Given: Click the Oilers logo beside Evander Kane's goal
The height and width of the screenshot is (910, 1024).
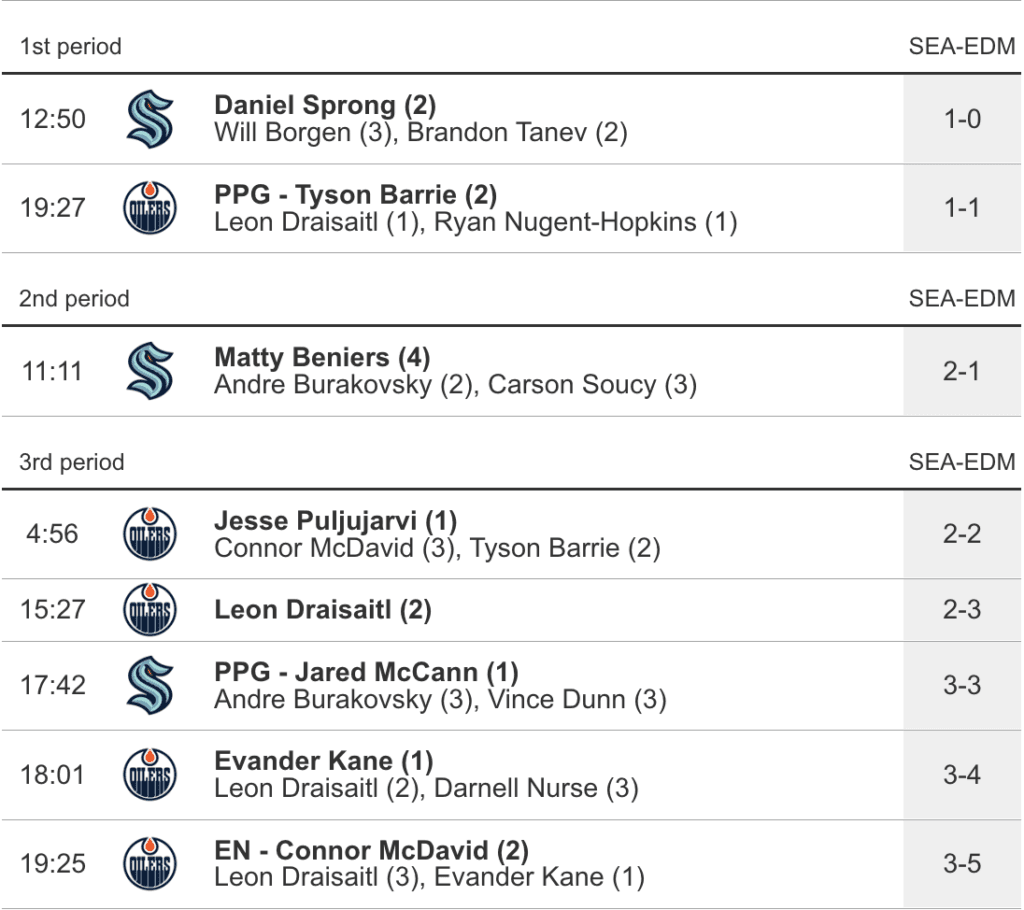Looking at the screenshot, I should (150, 775).
